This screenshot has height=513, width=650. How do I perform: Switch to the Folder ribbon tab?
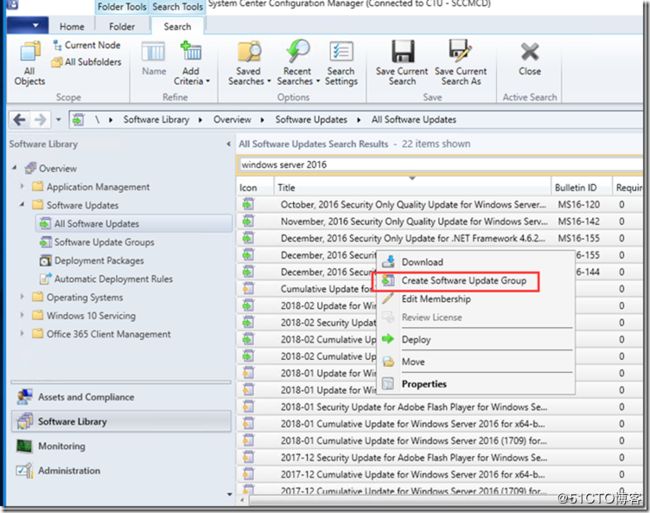click(x=122, y=27)
